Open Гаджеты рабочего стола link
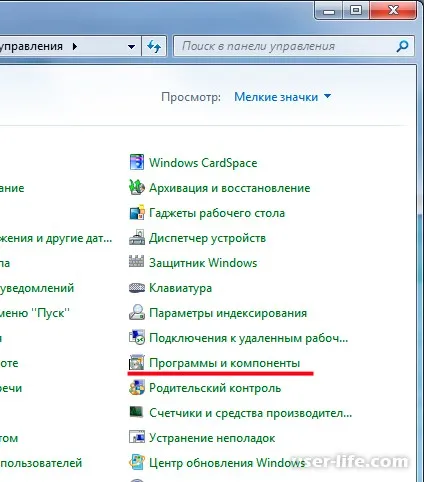The image size is (424, 482). 217,213
